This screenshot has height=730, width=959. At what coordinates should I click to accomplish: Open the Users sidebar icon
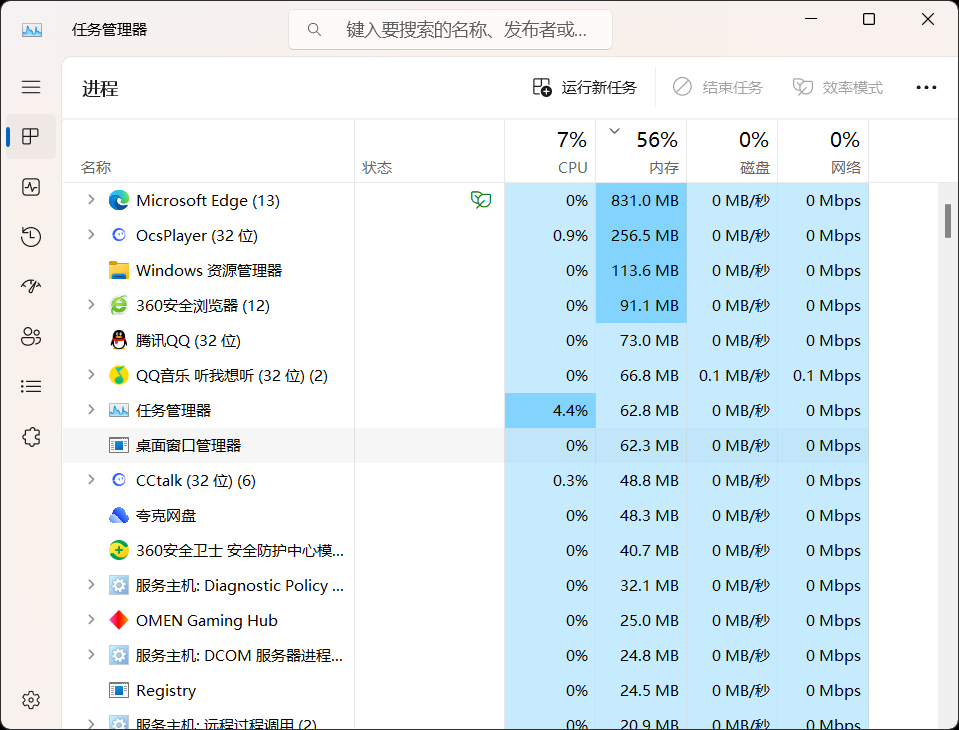coord(31,336)
